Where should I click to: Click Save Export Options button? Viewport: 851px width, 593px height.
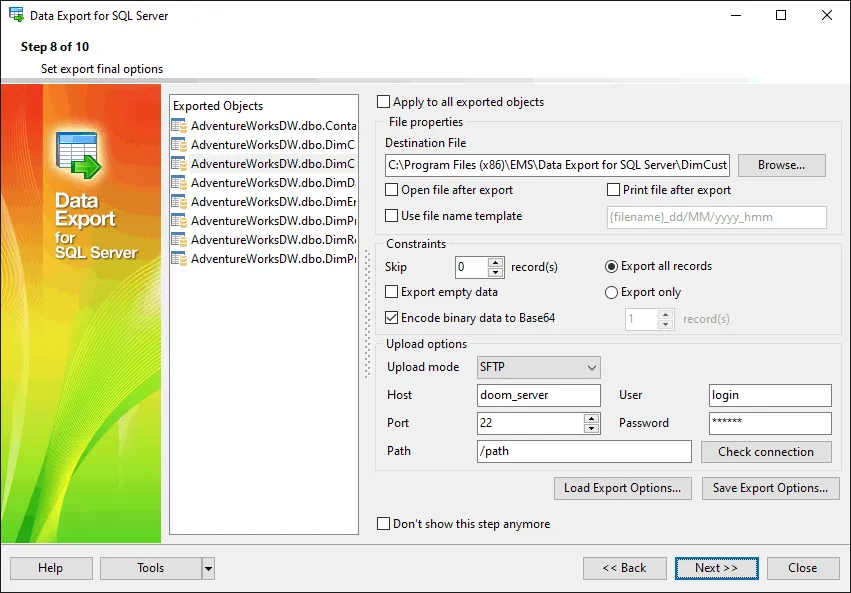(x=770, y=488)
